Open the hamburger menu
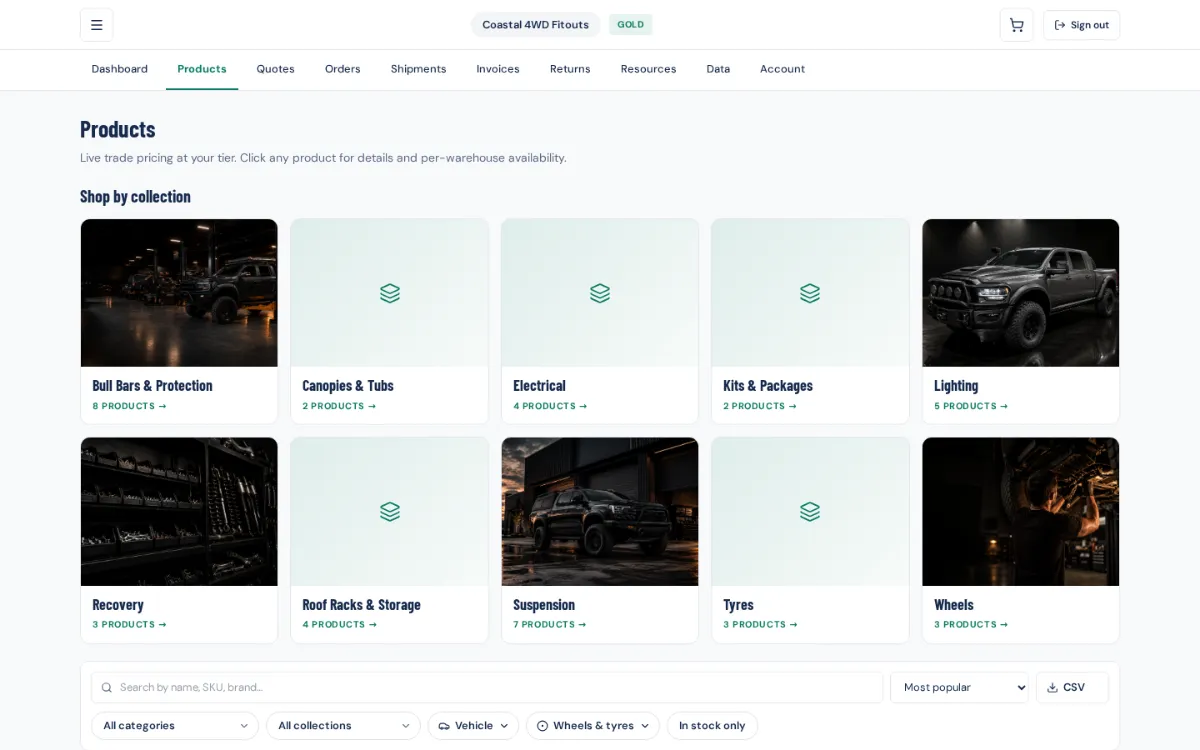Image resolution: width=1200 pixels, height=750 pixels. [x=97, y=25]
